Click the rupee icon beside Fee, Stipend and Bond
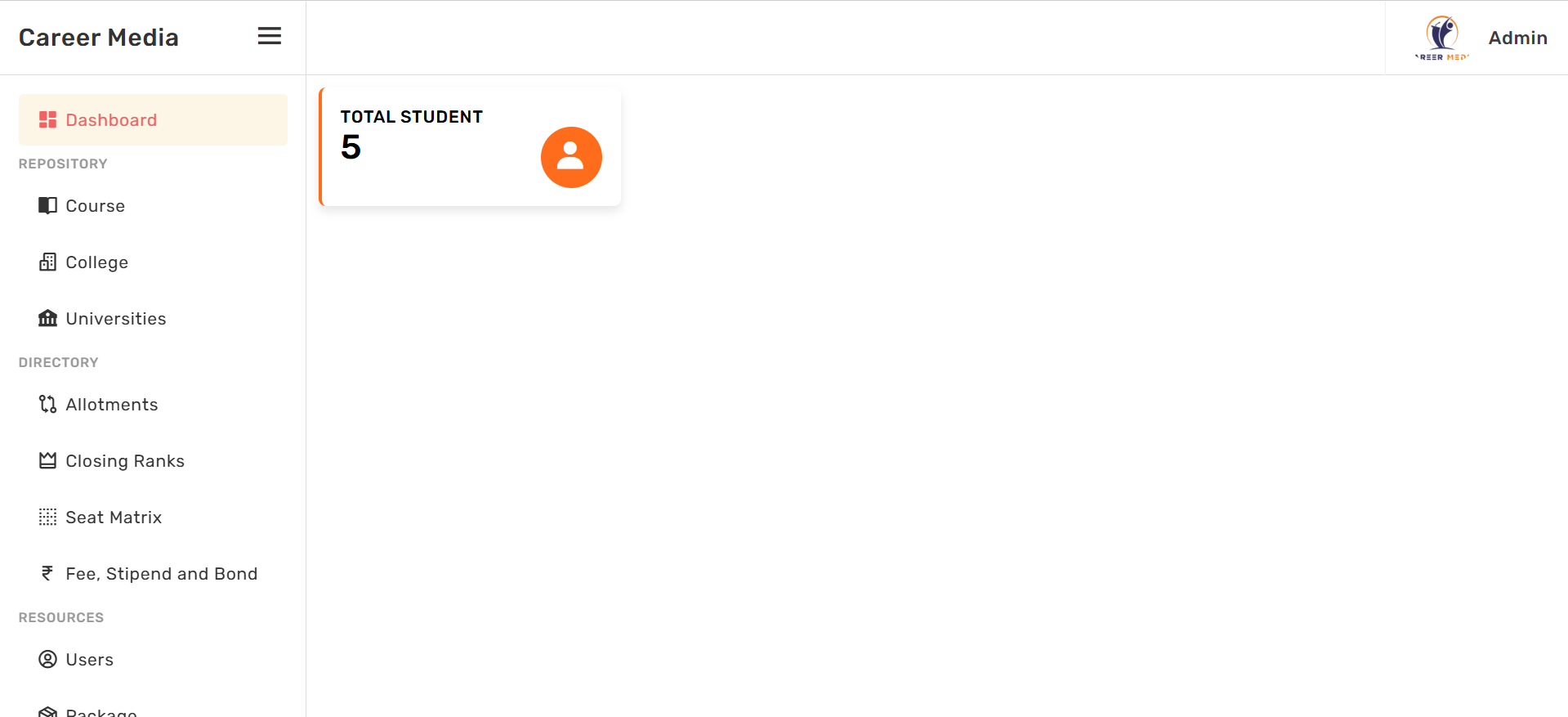Image resolution: width=1568 pixels, height=717 pixels. point(47,573)
